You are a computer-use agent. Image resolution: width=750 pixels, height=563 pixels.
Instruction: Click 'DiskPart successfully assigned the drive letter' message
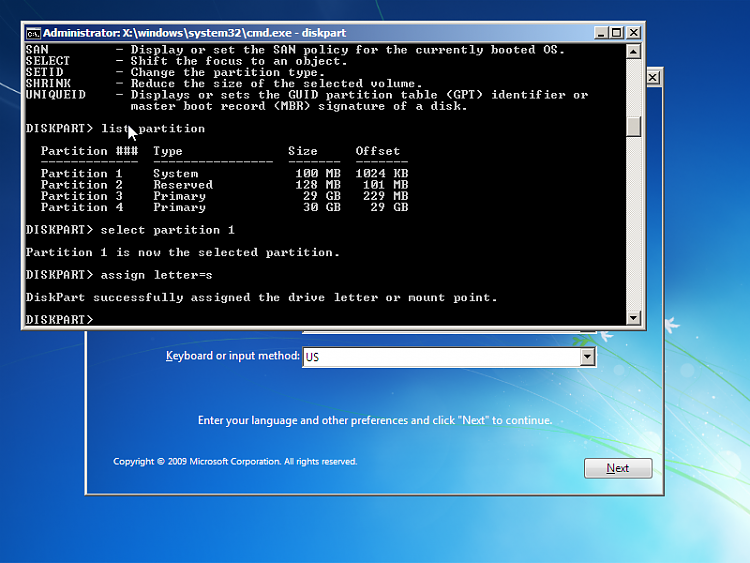click(x=261, y=298)
